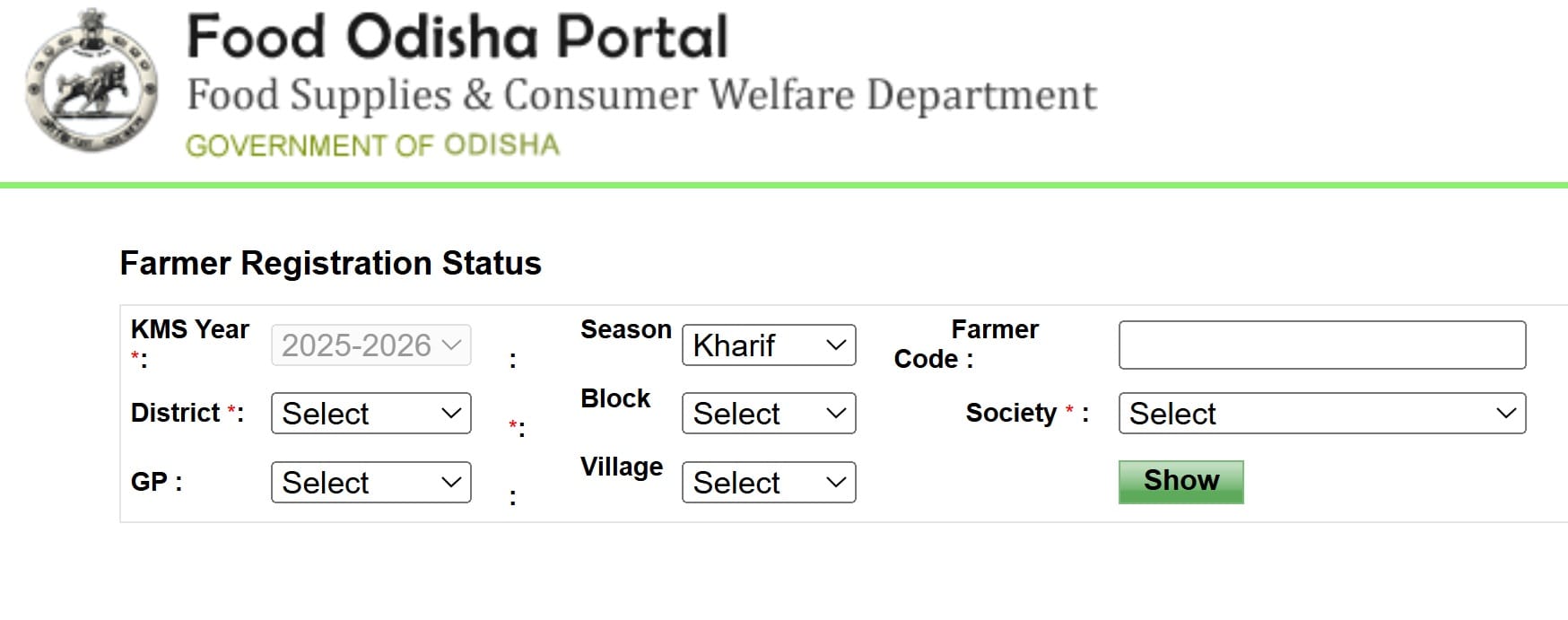Click inside the Farmer Code input box
1568x620 pixels.
point(1321,345)
